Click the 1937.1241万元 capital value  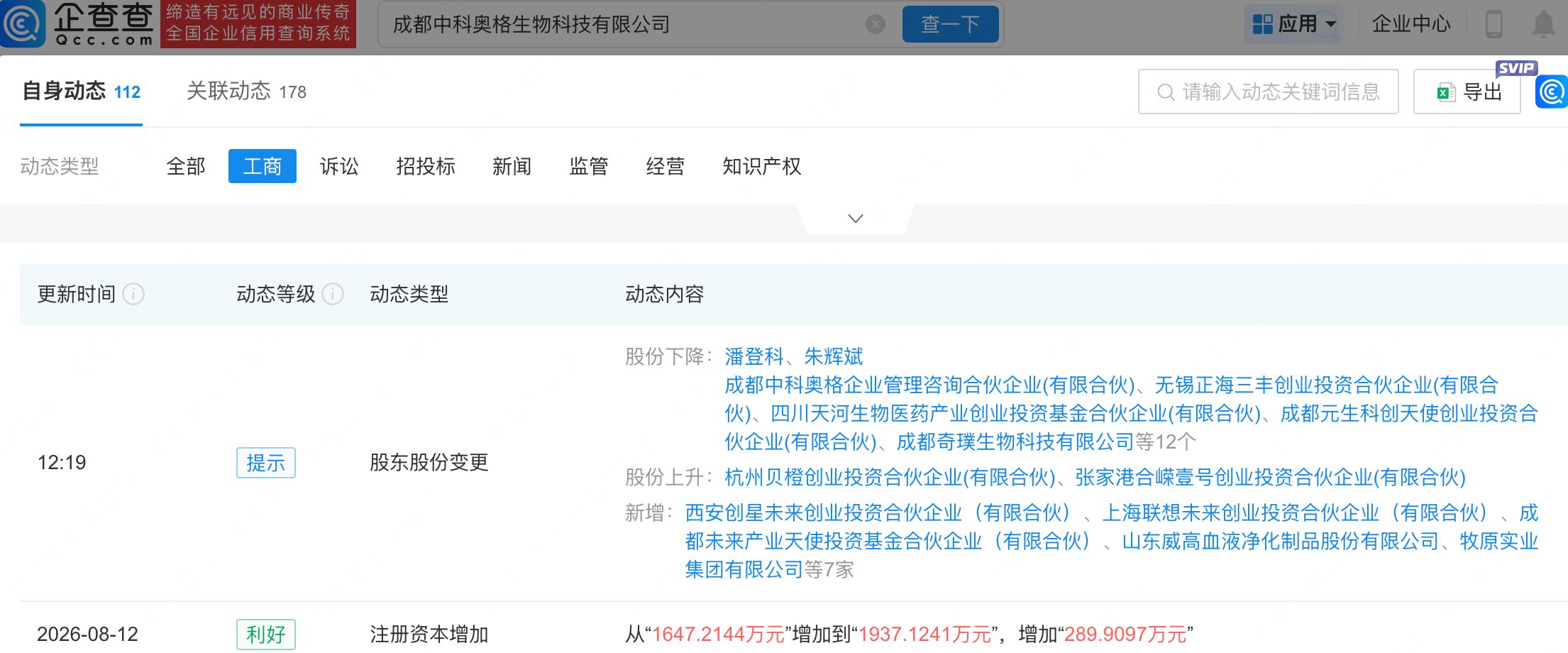(x=924, y=634)
